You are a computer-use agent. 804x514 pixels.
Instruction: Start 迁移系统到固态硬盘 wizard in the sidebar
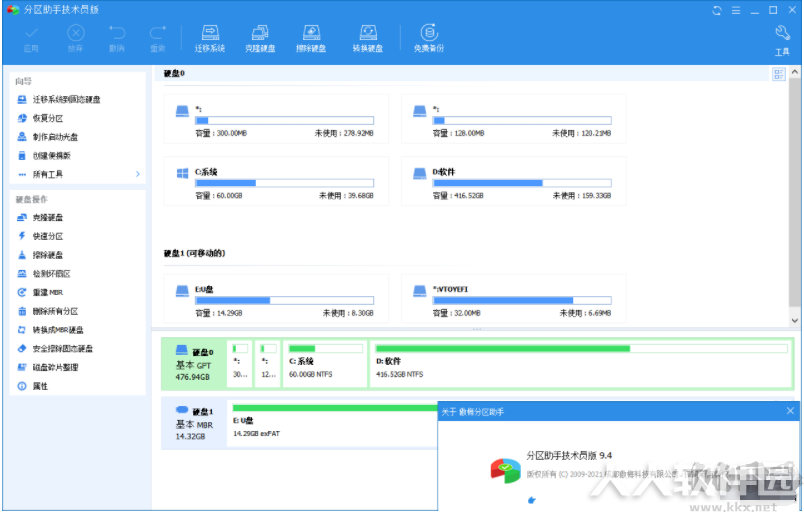click(x=59, y=100)
